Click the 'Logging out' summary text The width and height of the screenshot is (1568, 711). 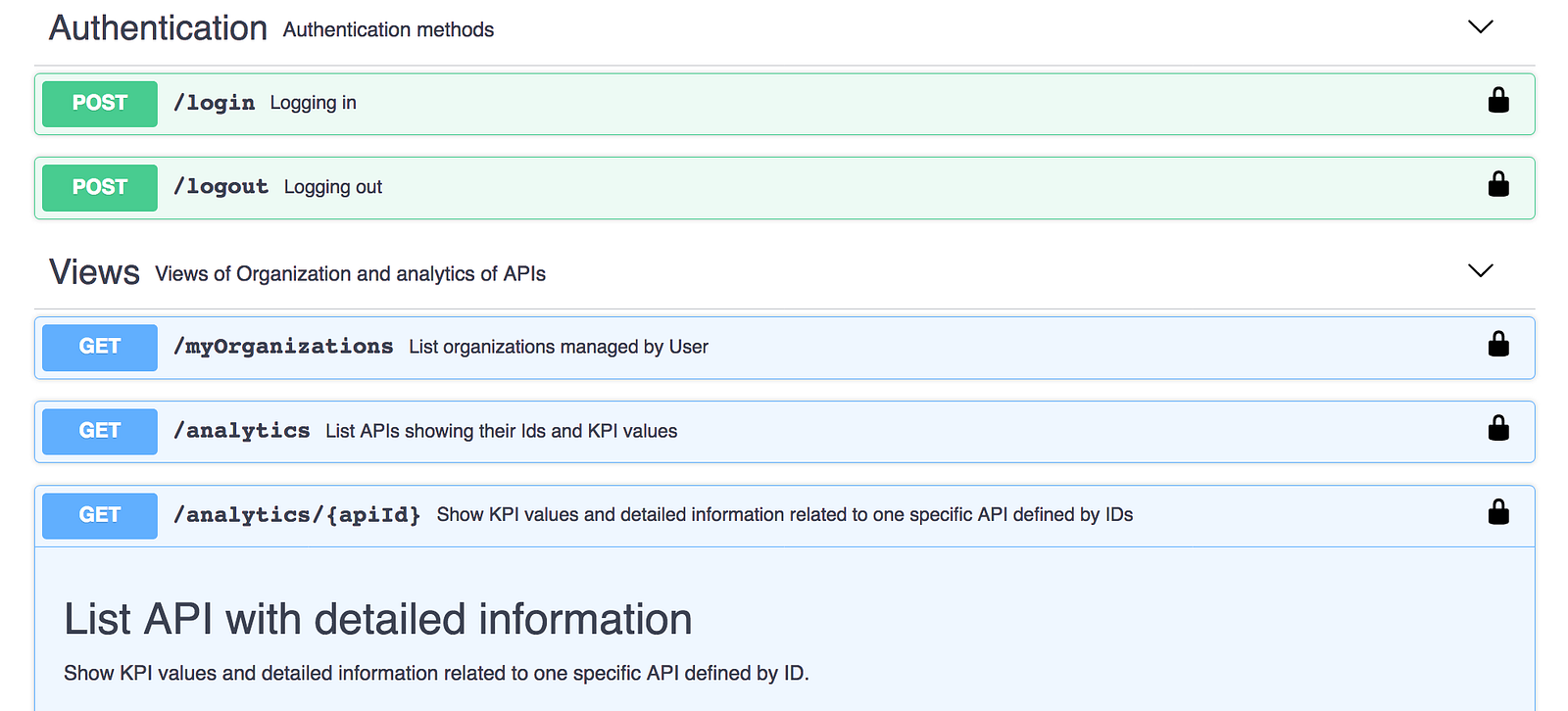333,187
